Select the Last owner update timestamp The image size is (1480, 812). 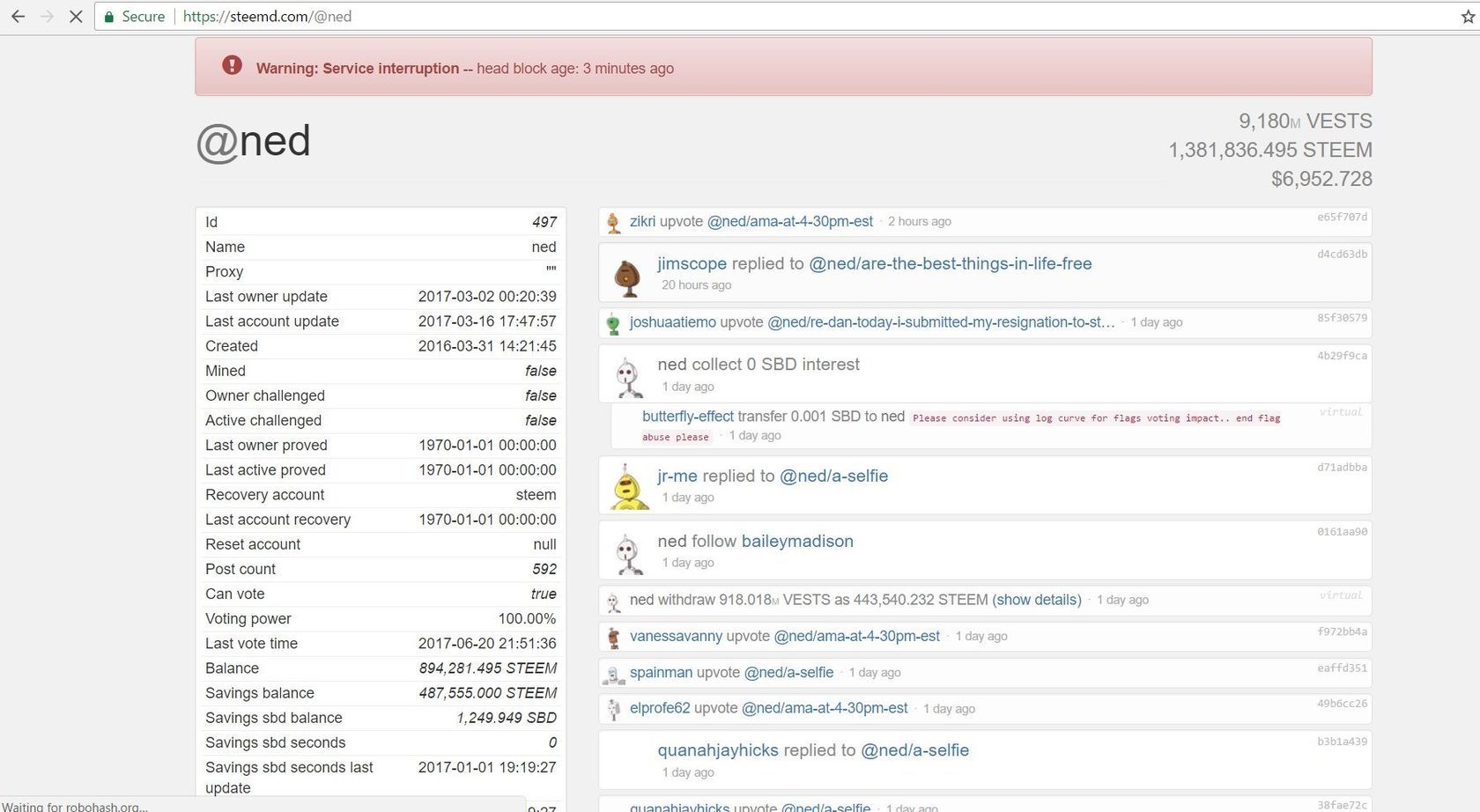(487, 296)
